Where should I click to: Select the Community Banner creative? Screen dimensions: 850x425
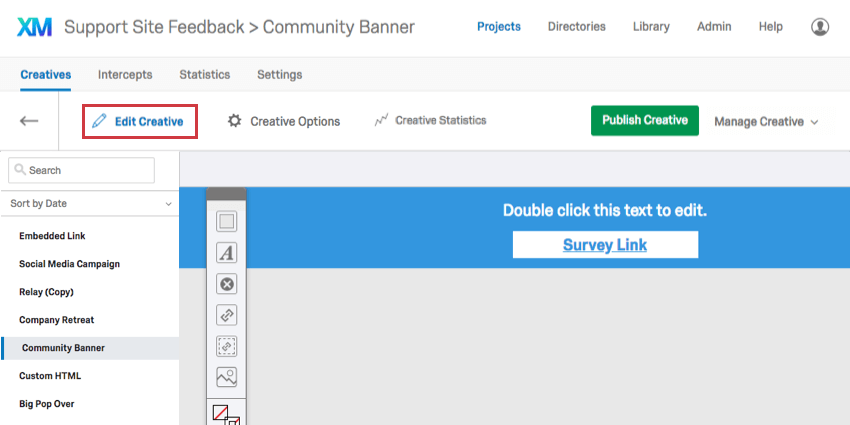pos(89,348)
